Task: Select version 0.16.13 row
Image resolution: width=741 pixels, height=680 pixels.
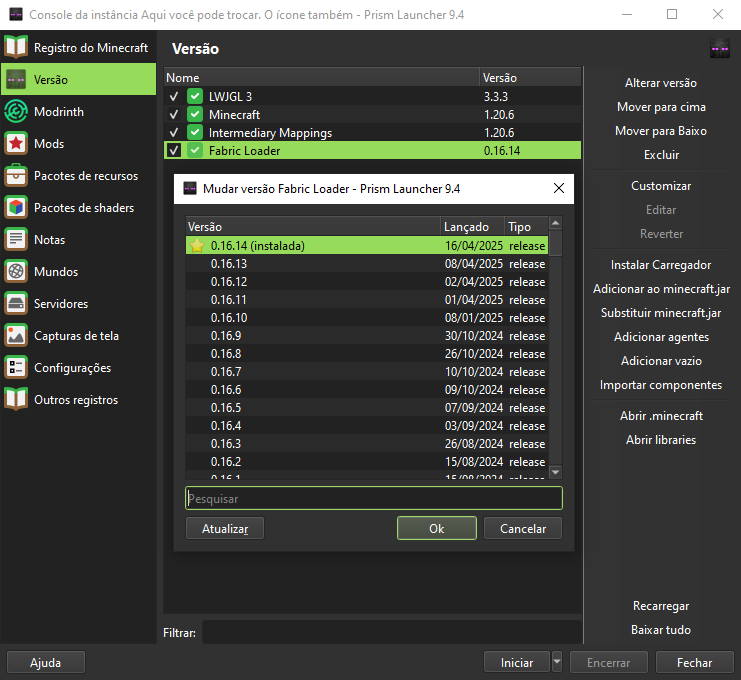Action: pyautogui.click(x=367, y=264)
